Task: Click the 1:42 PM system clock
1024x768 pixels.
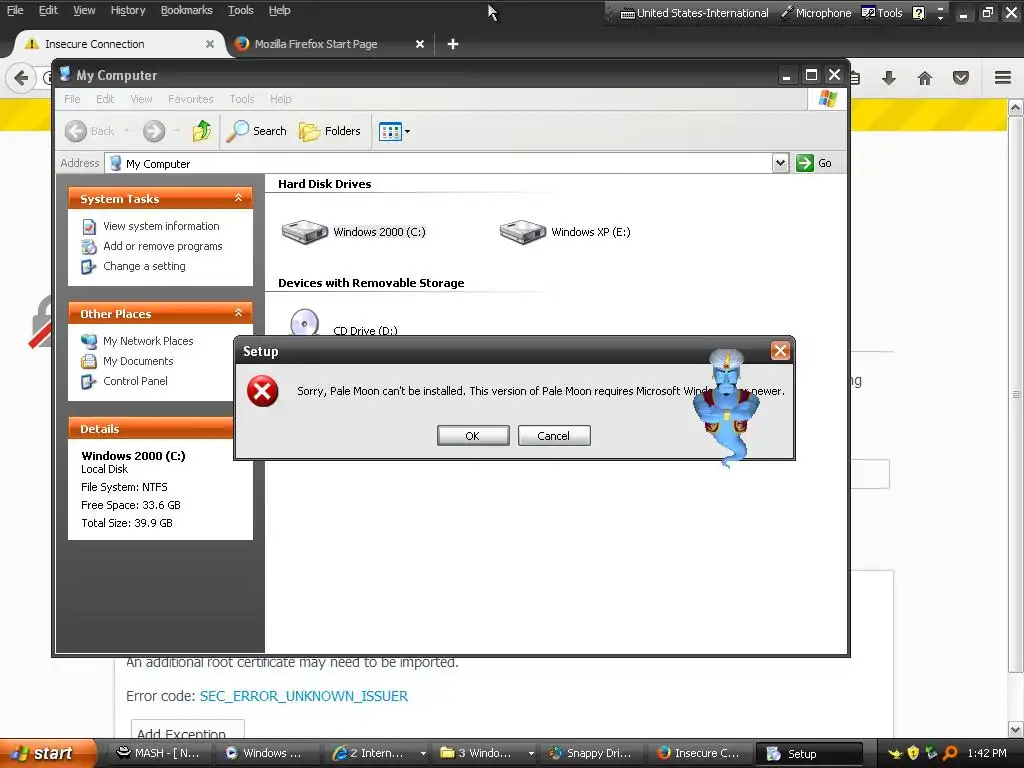Action: coord(987,754)
